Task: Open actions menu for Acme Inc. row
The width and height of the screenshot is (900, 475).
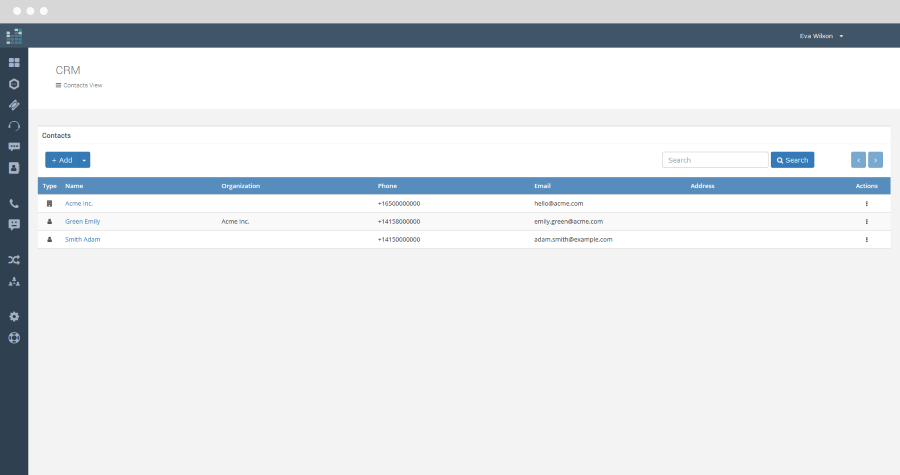Action: (866, 204)
